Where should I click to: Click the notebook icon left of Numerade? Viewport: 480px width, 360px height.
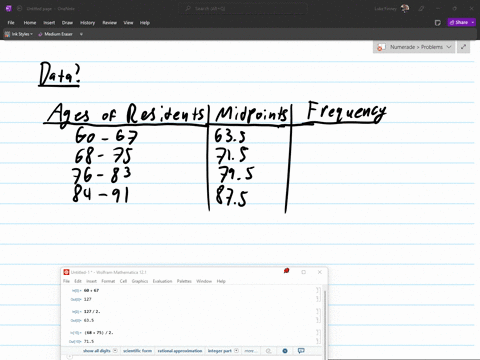click(x=381, y=47)
